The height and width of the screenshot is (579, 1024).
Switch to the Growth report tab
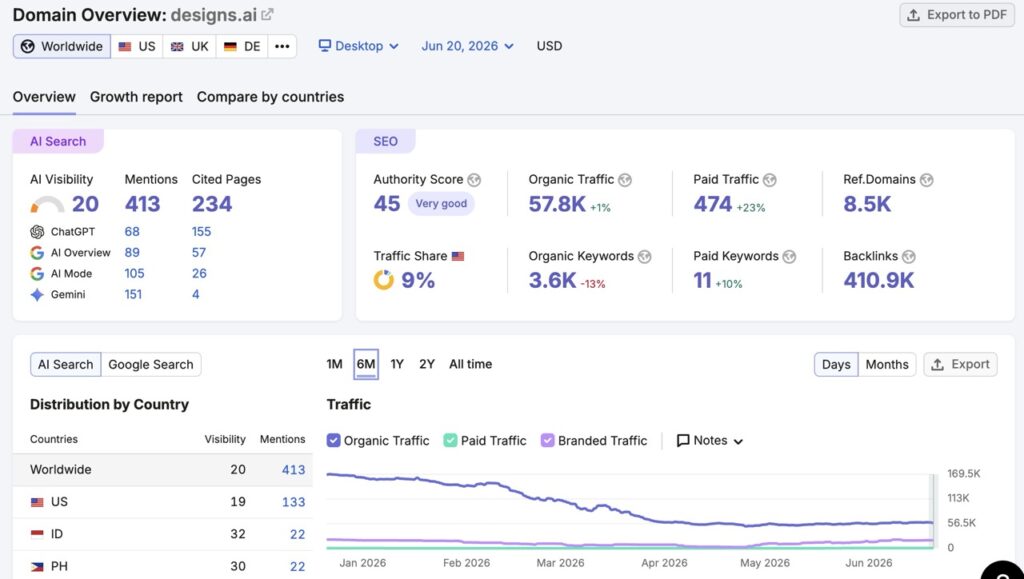coord(136,97)
